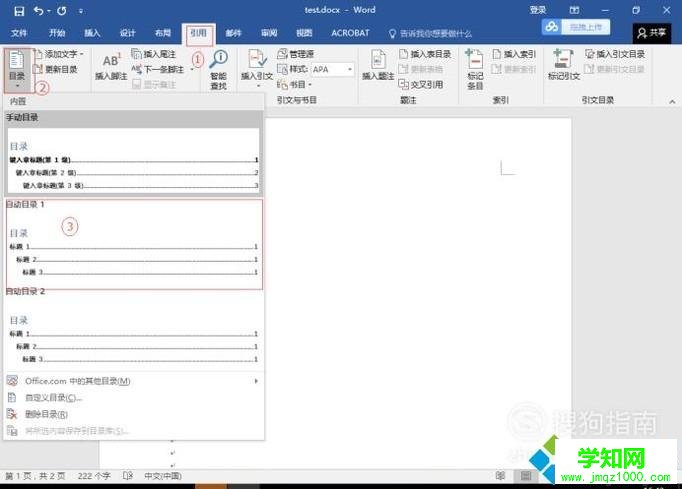
Task: Open the 添加文字 (Add Text) dropdown
Action: pyautogui.click(x=59, y=54)
